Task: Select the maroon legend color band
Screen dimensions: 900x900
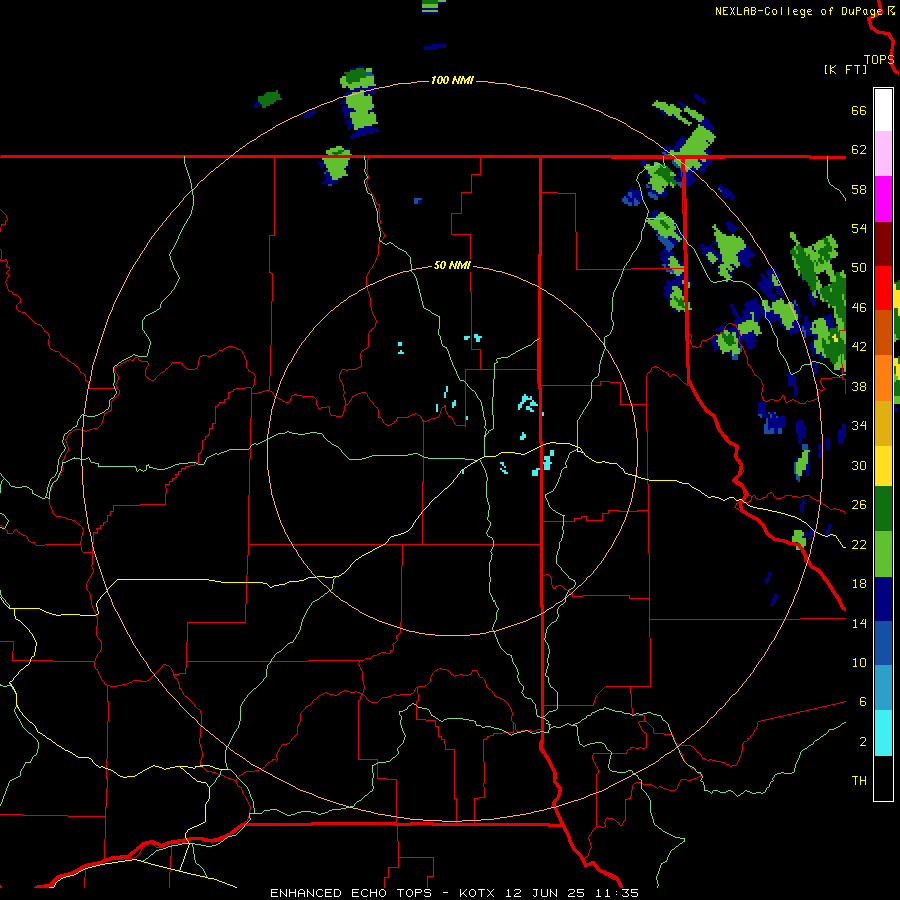Action: click(883, 244)
